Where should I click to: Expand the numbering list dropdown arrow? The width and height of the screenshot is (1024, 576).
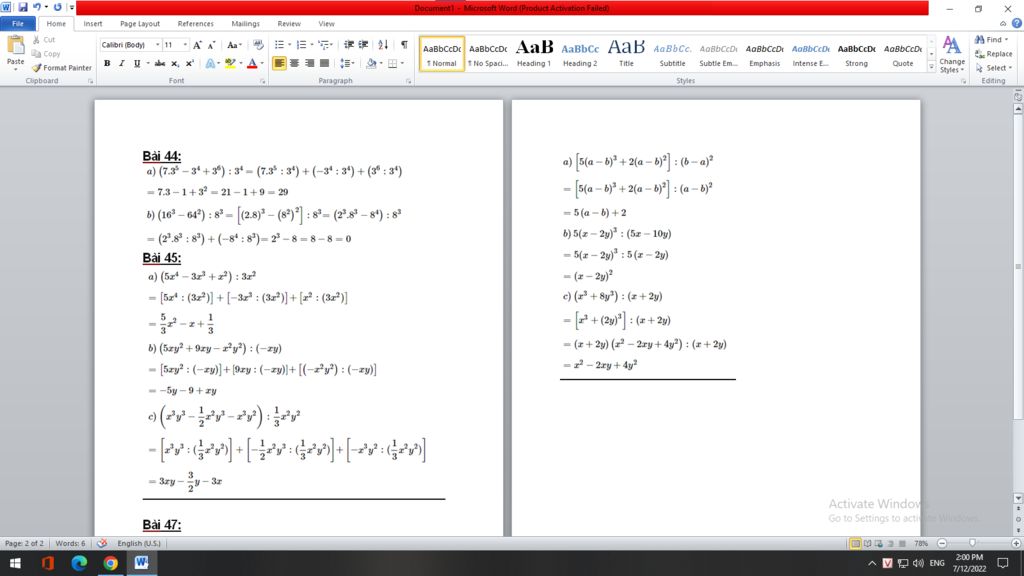click(312, 45)
